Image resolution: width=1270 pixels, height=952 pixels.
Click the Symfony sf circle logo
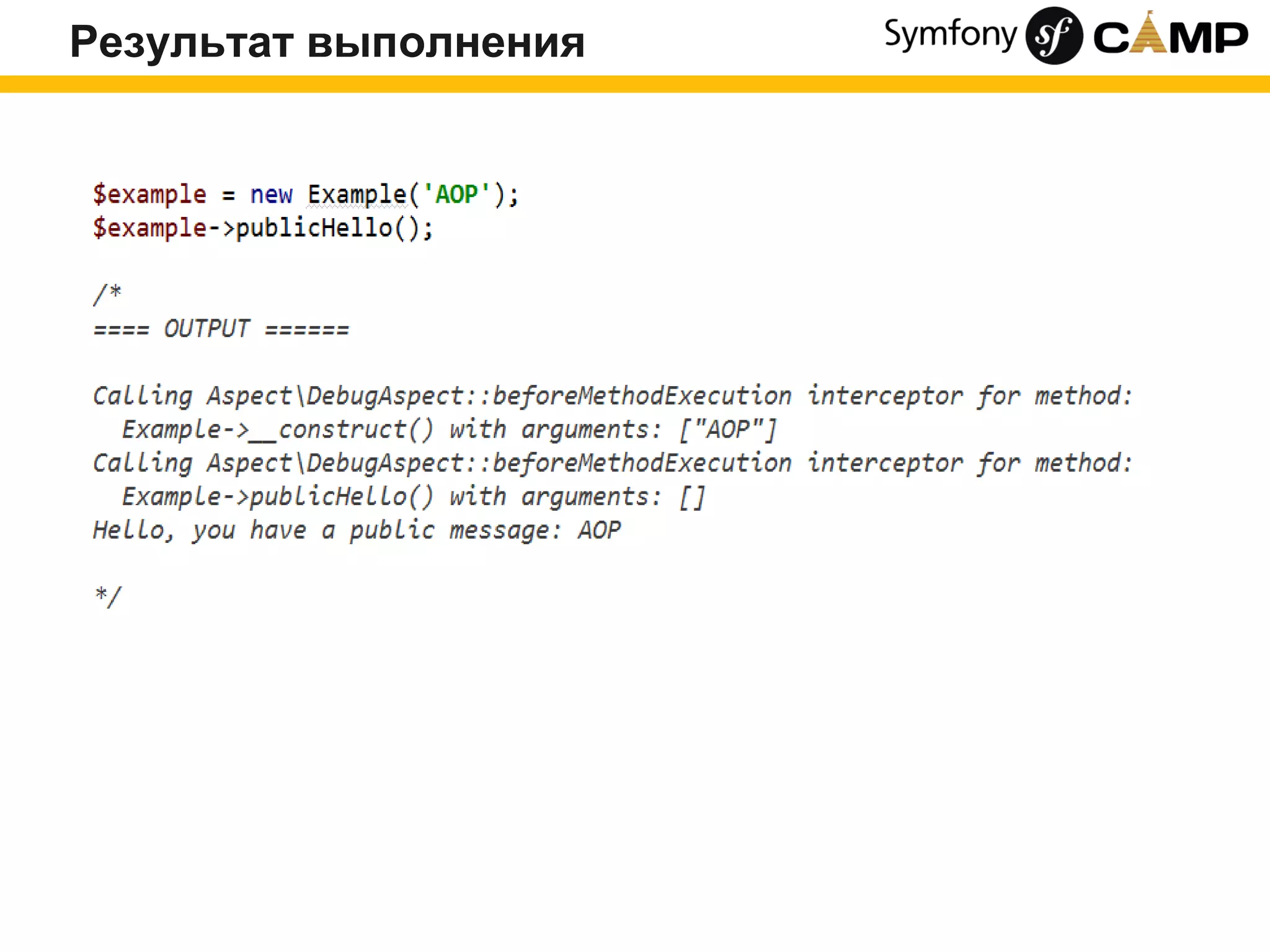coord(1054,36)
